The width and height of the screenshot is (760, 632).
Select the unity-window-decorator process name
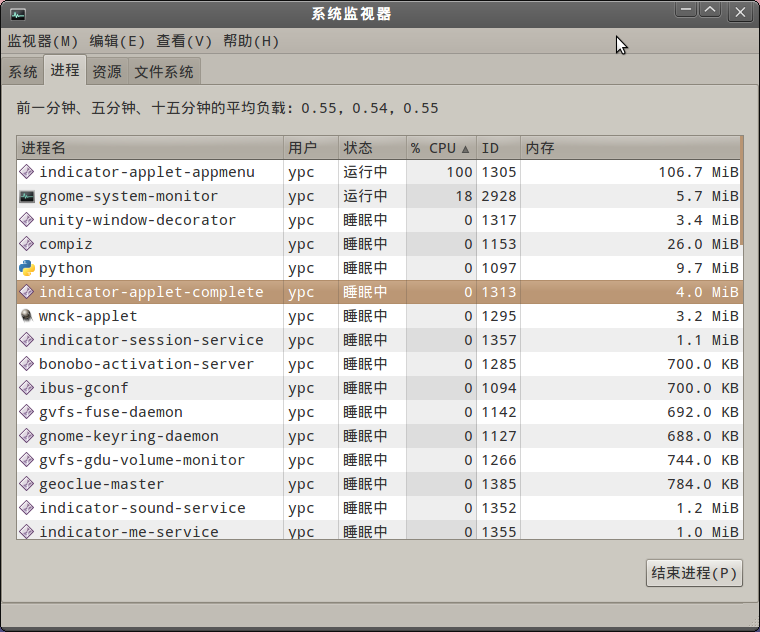click(138, 220)
